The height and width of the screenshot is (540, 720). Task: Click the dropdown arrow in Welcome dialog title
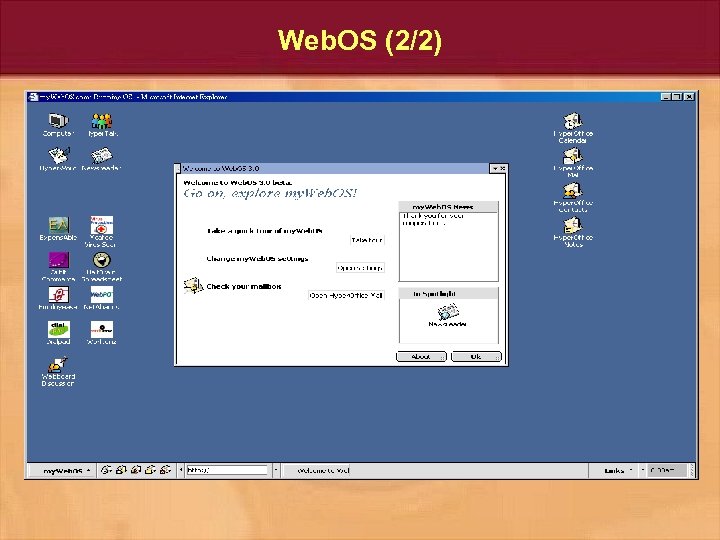click(495, 169)
